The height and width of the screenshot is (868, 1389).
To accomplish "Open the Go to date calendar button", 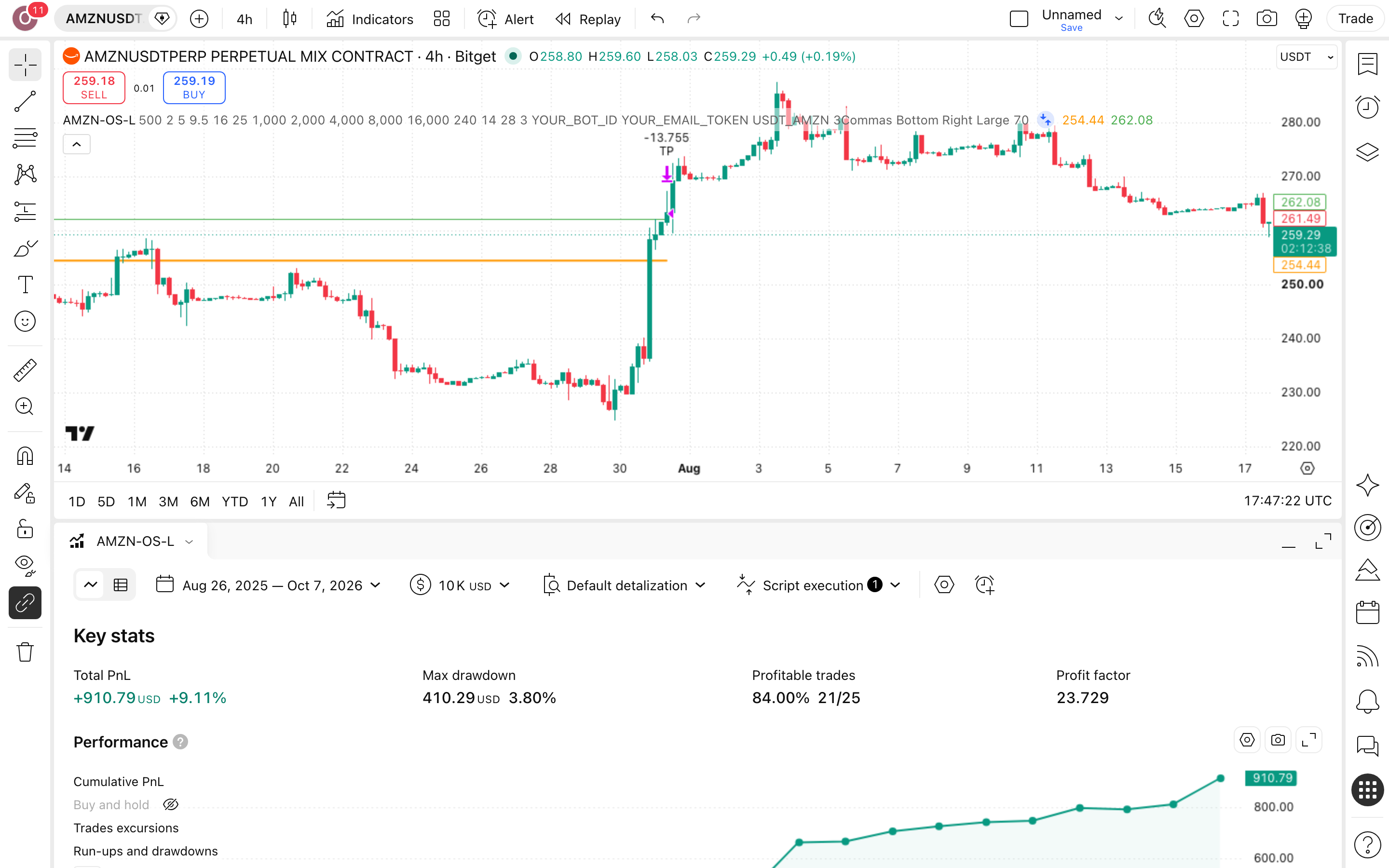I will coord(336,501).
